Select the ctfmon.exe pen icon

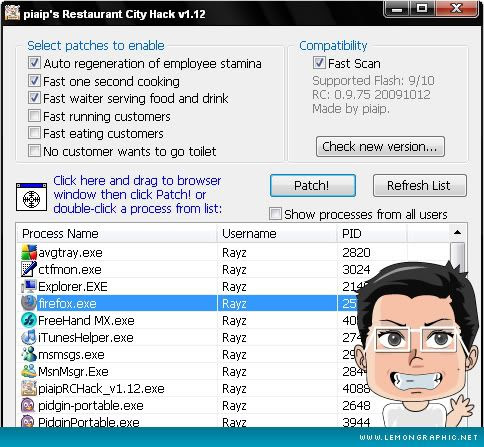point(29,269)
